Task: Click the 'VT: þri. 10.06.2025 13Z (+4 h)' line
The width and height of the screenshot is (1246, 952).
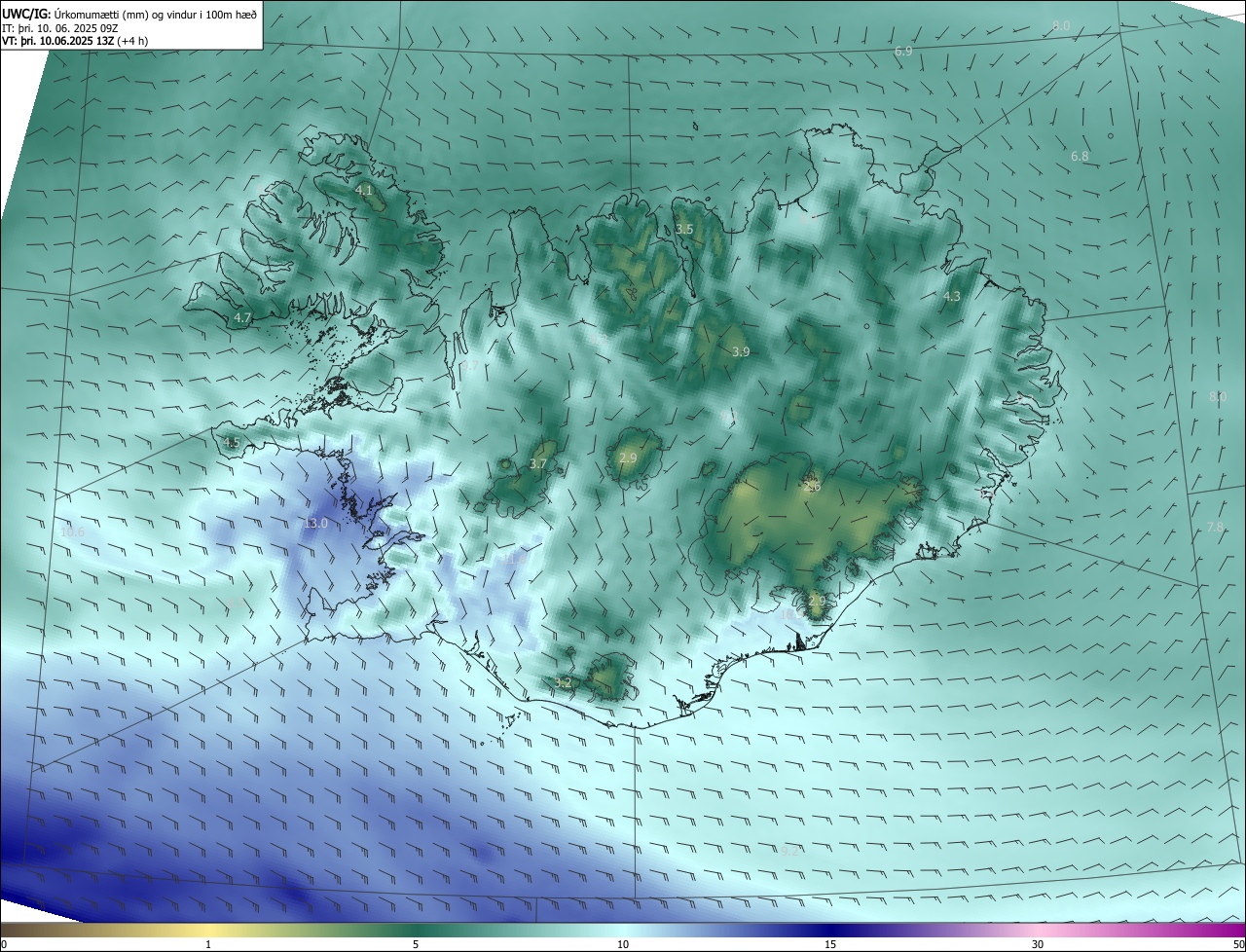Action: [x=75, y=41]
